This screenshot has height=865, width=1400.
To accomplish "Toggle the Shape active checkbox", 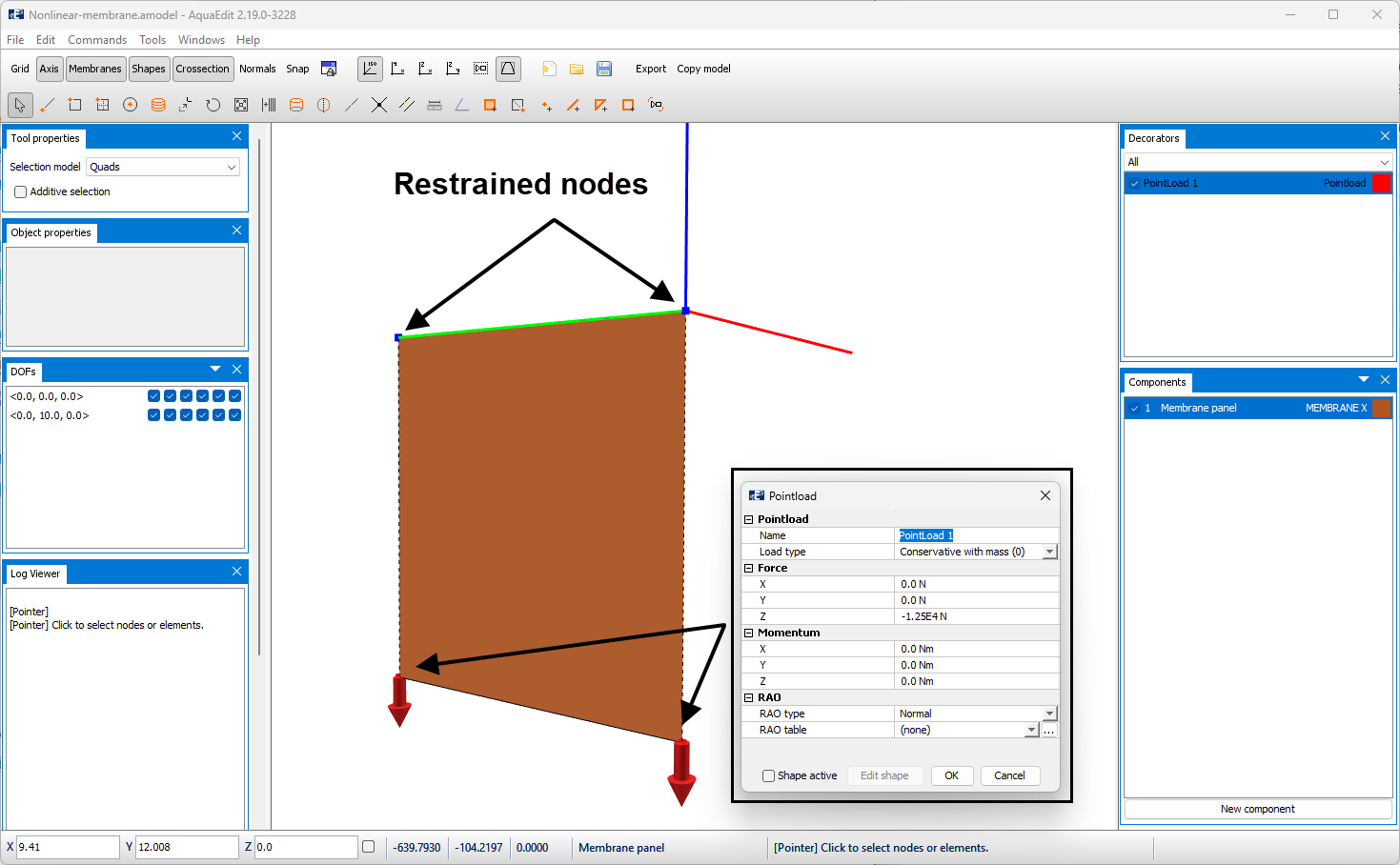I will coord(768,775).
